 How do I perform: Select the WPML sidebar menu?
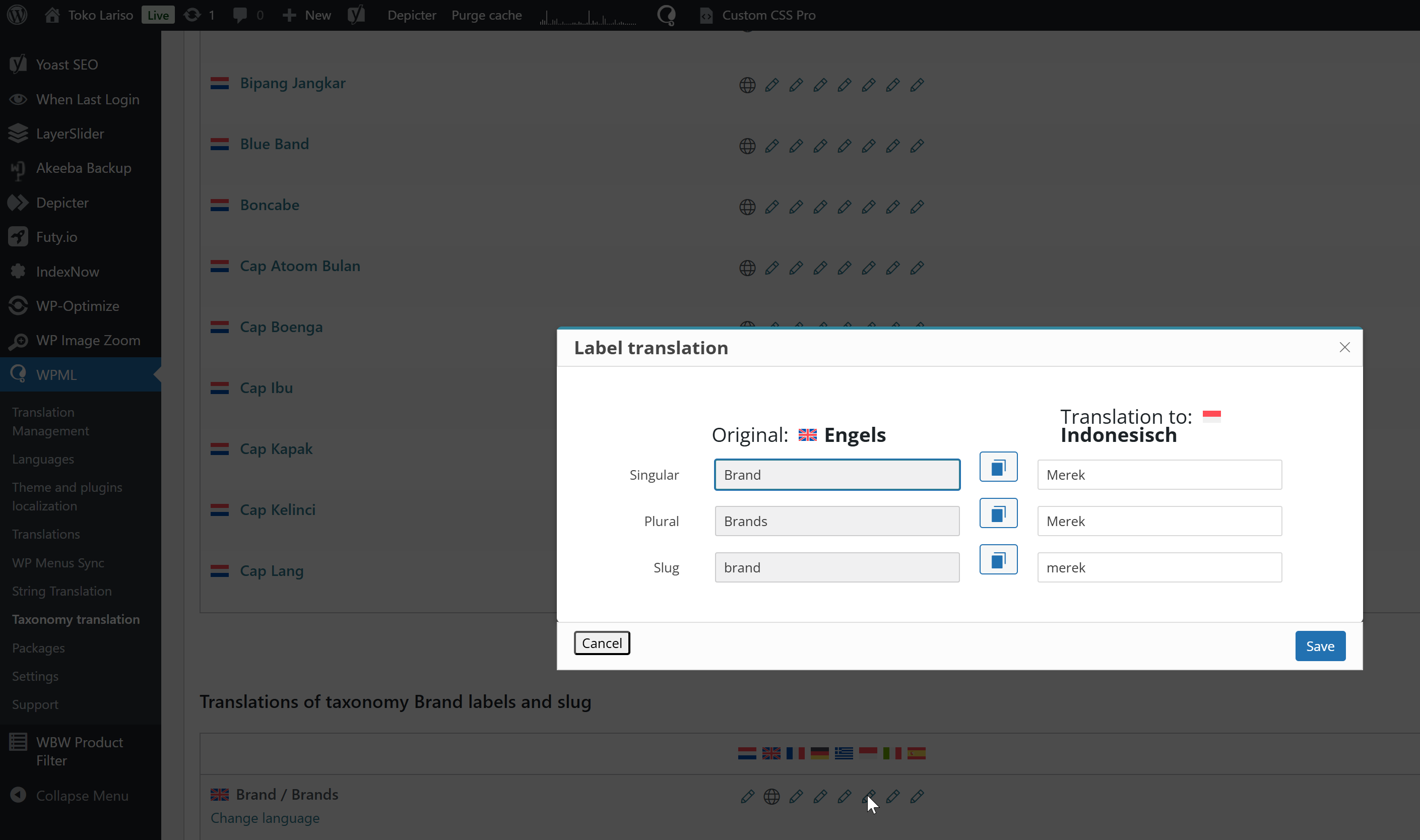tap(80, 375)
